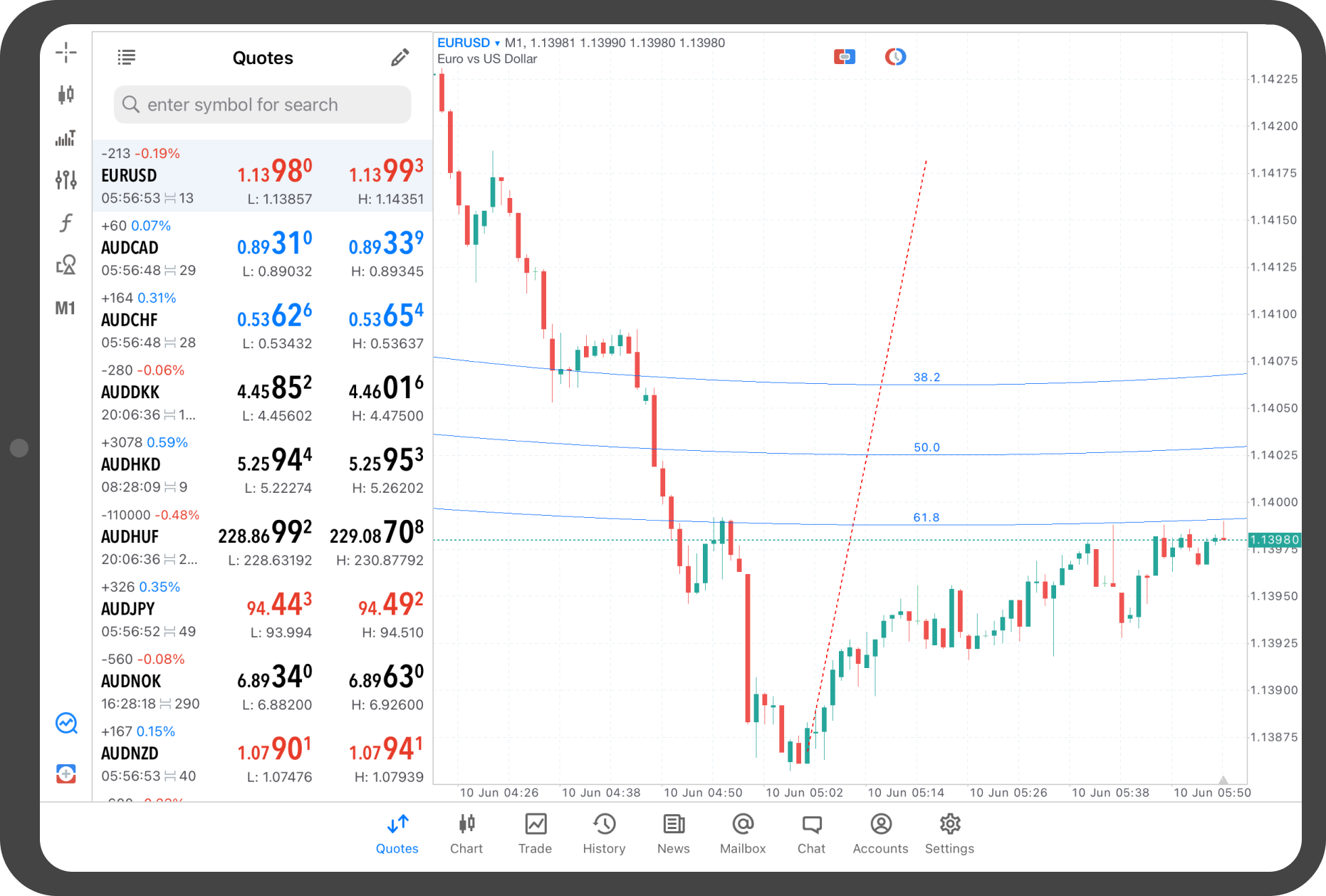Toggle the circular red-blue chart icon
Viewport: 1326px width, 896px height.
coord(895,57)
